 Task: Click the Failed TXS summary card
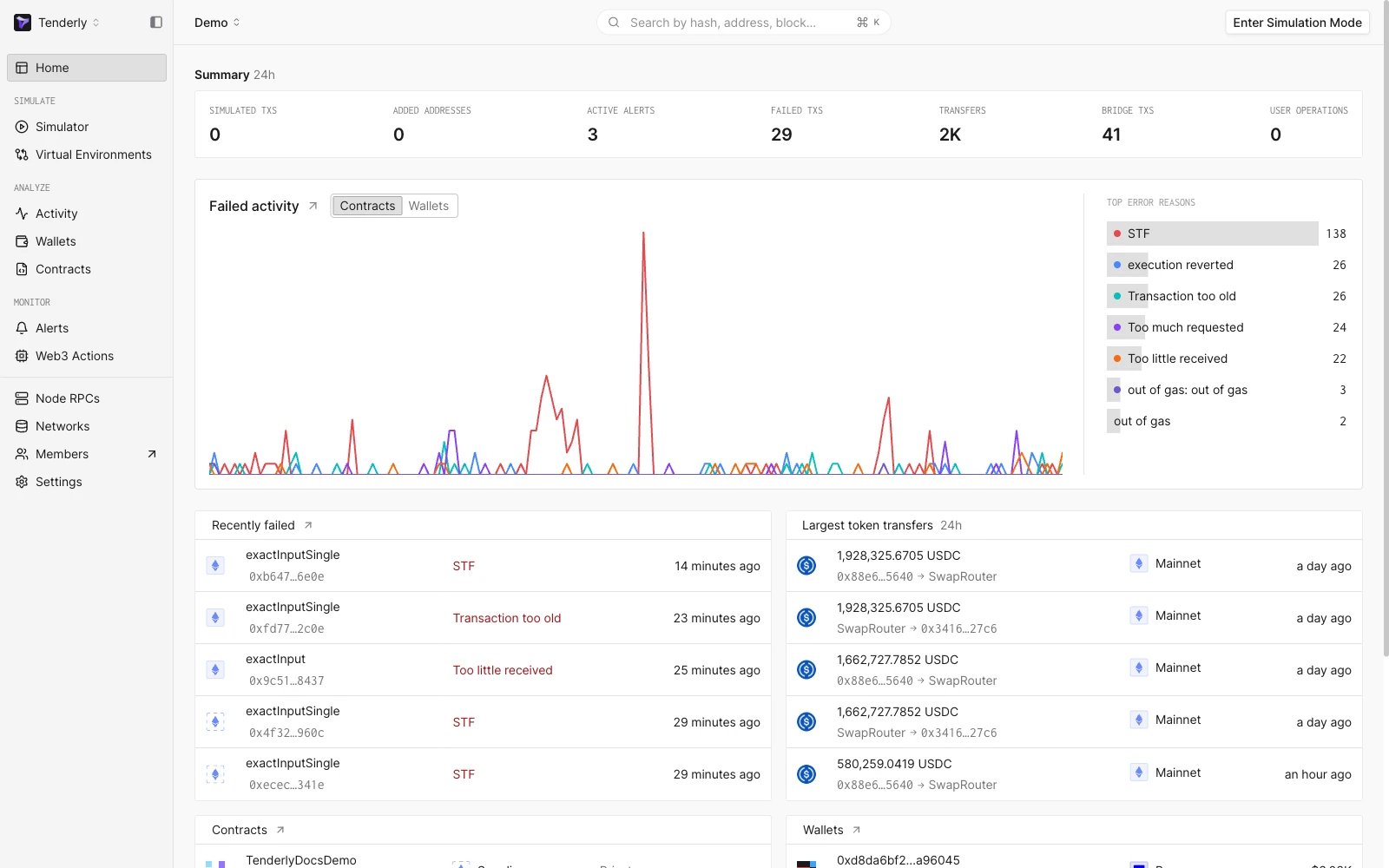coord(797,124)
